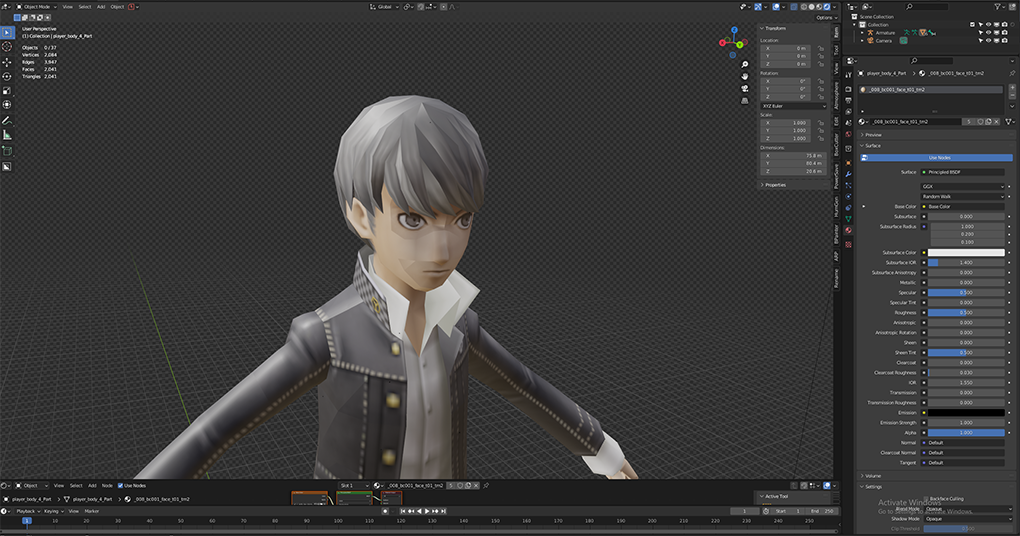Open GGX distribution dropdown
This screenshot has width=1020, height=536.
[x=963, y=186]
